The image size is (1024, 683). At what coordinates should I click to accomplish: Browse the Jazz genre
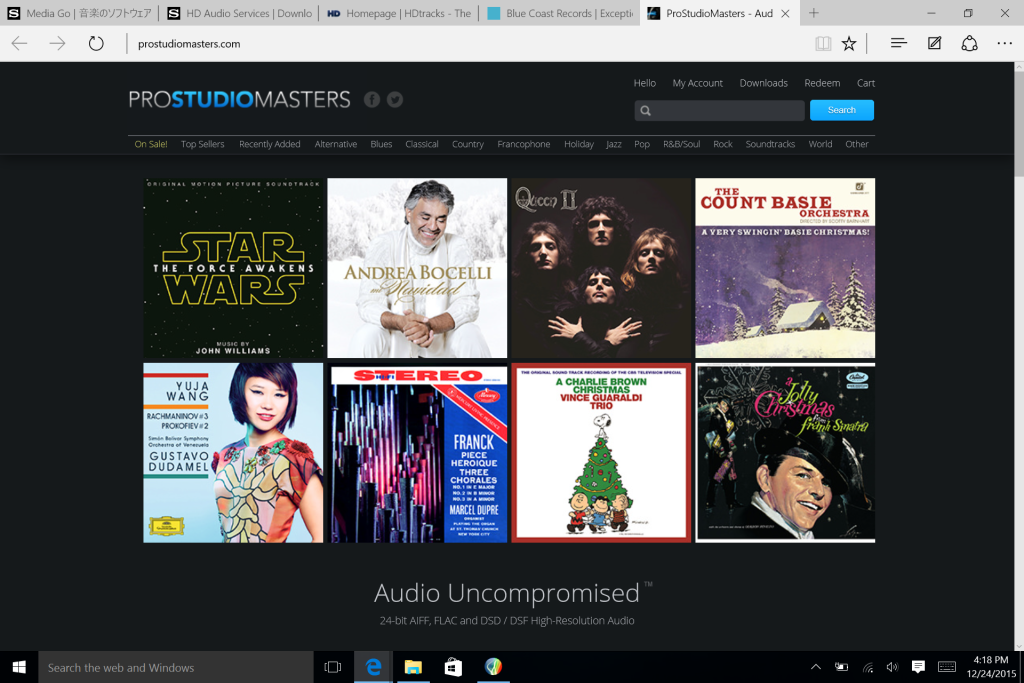tap(614, 144)
